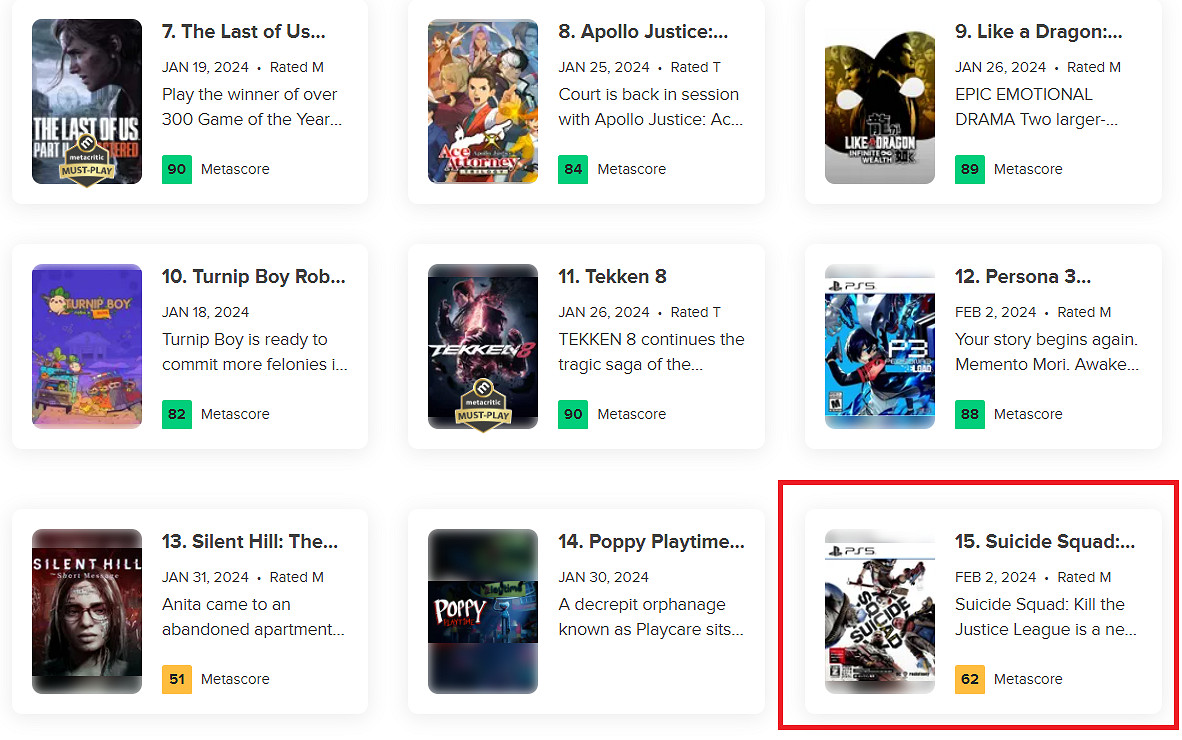Viewport: 1182px width, 740px height.
Task: Open the '11. Tekken 8' title link
Action: pyautogui.click(x=612, y=277)
